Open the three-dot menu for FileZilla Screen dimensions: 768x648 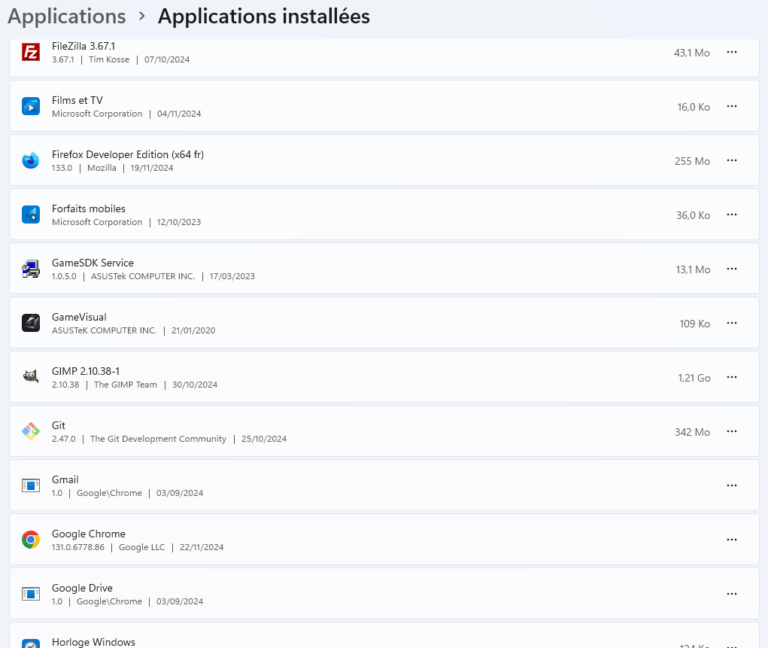732,52
